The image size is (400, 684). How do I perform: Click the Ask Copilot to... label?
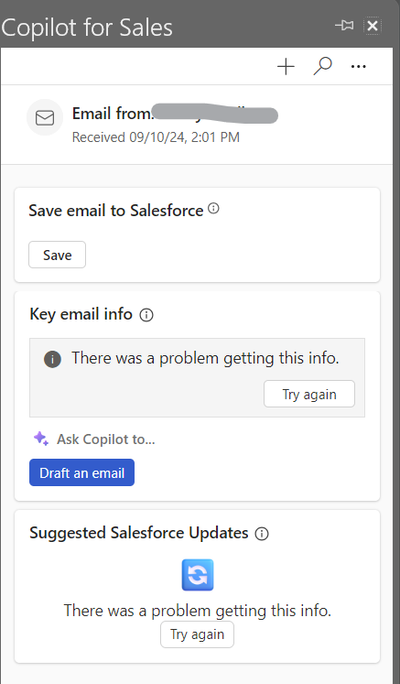pyautogui.click(x=106, y=439)
